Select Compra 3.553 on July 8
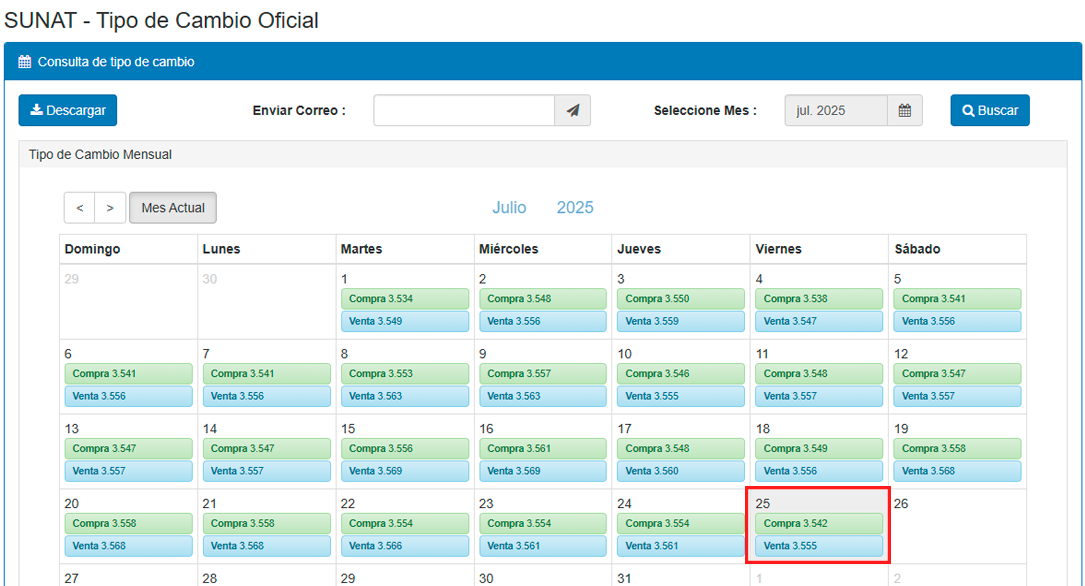 405,374
